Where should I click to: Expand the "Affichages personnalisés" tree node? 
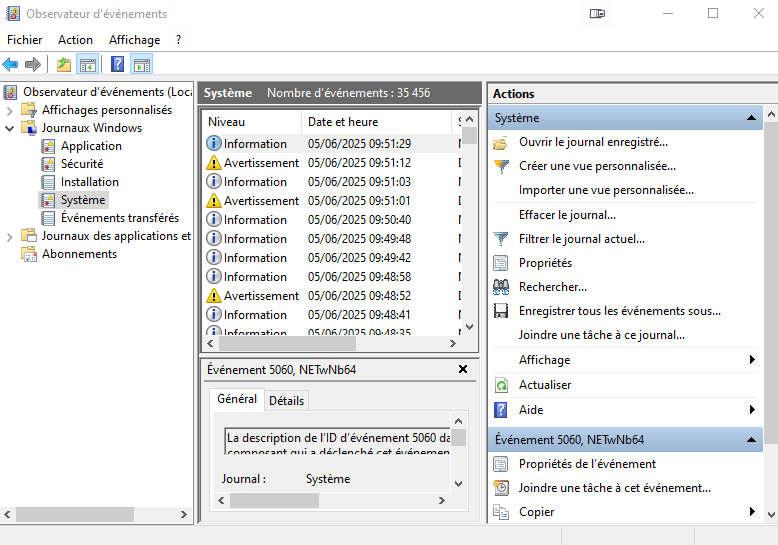(10, 110)
